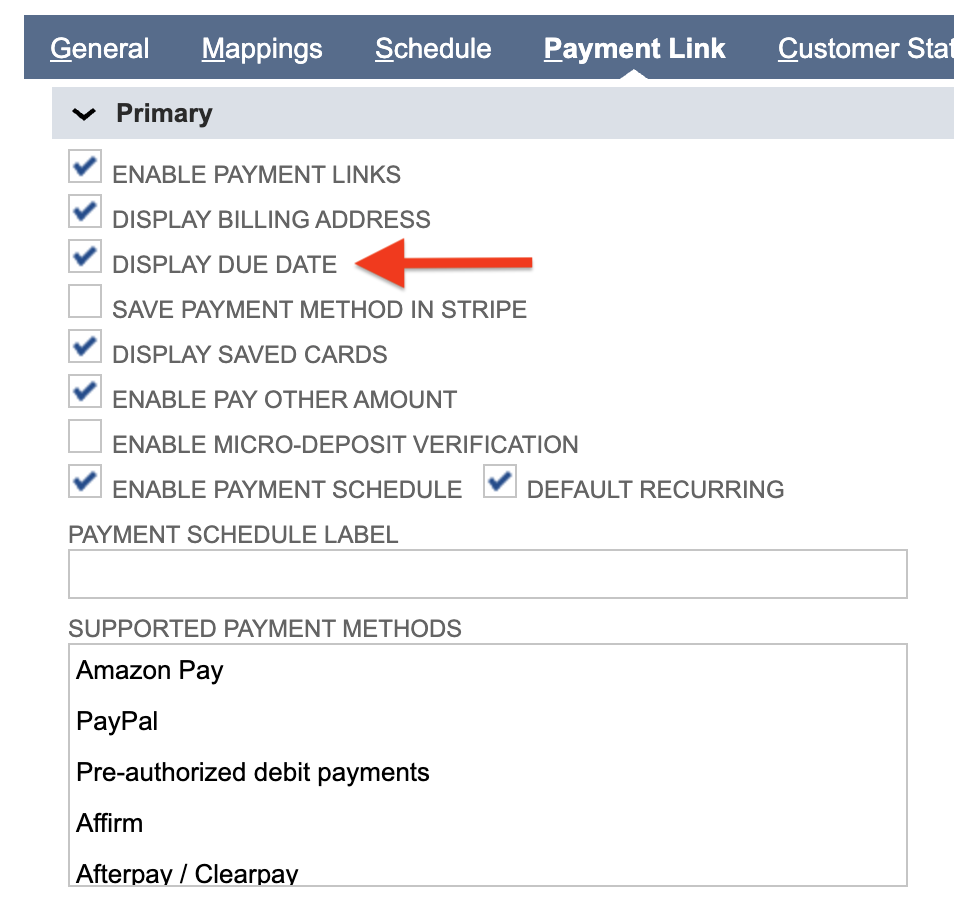954x910 pixels.
Task: Toggle Display Billing Address checkbox
Action: (x=85, y=212)
